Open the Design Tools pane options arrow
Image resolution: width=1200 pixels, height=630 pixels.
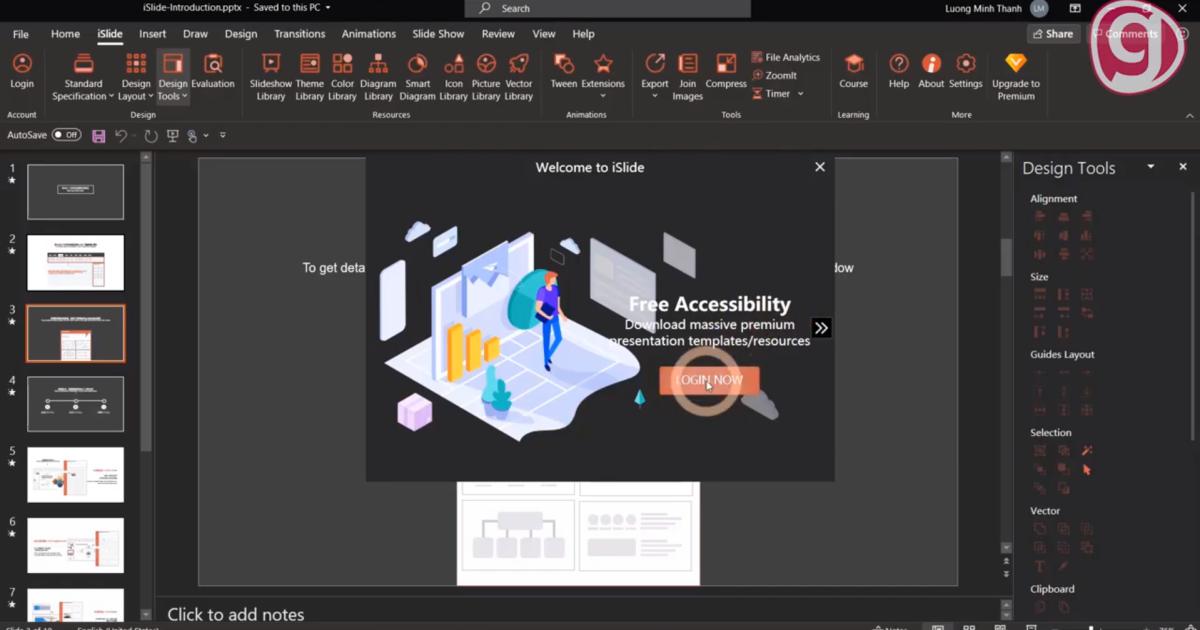(1150, 167)
